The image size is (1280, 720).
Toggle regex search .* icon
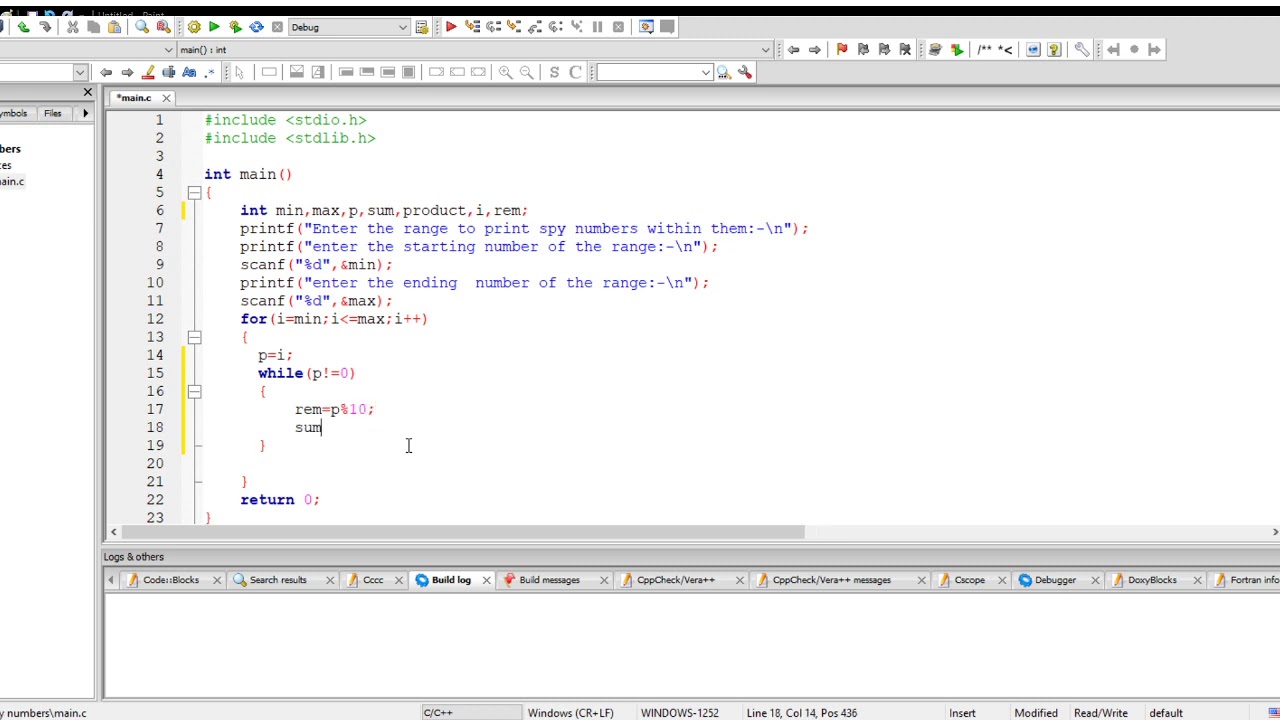(210, 72)
